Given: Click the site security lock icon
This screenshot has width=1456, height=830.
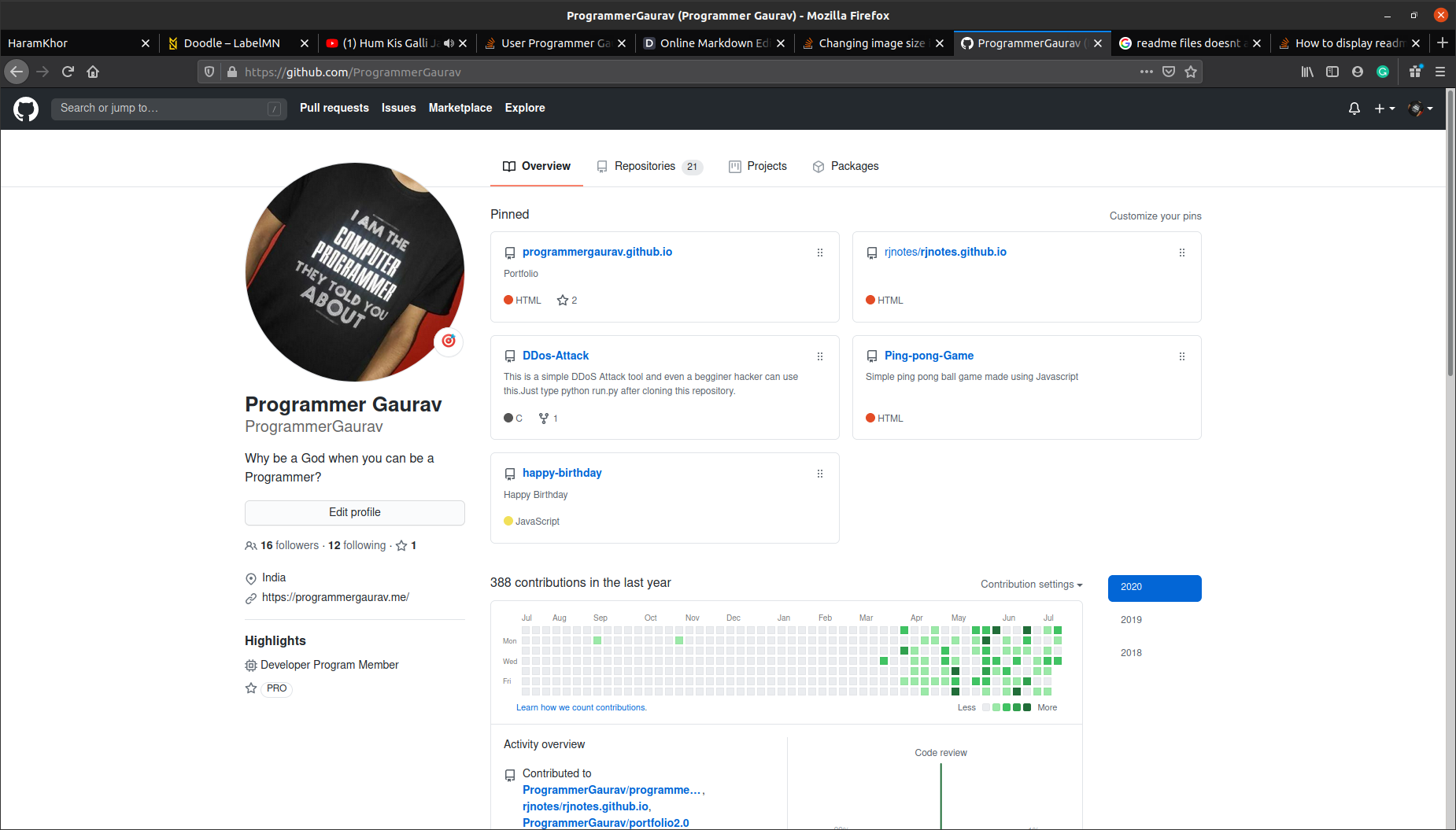Looking at the screenshot, I should [x=231, y=72].
